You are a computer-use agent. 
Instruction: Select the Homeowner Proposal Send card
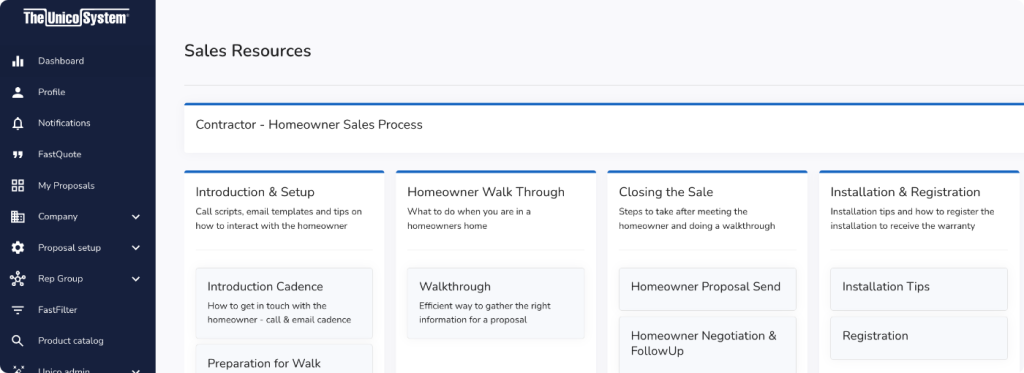coord(707,289)
